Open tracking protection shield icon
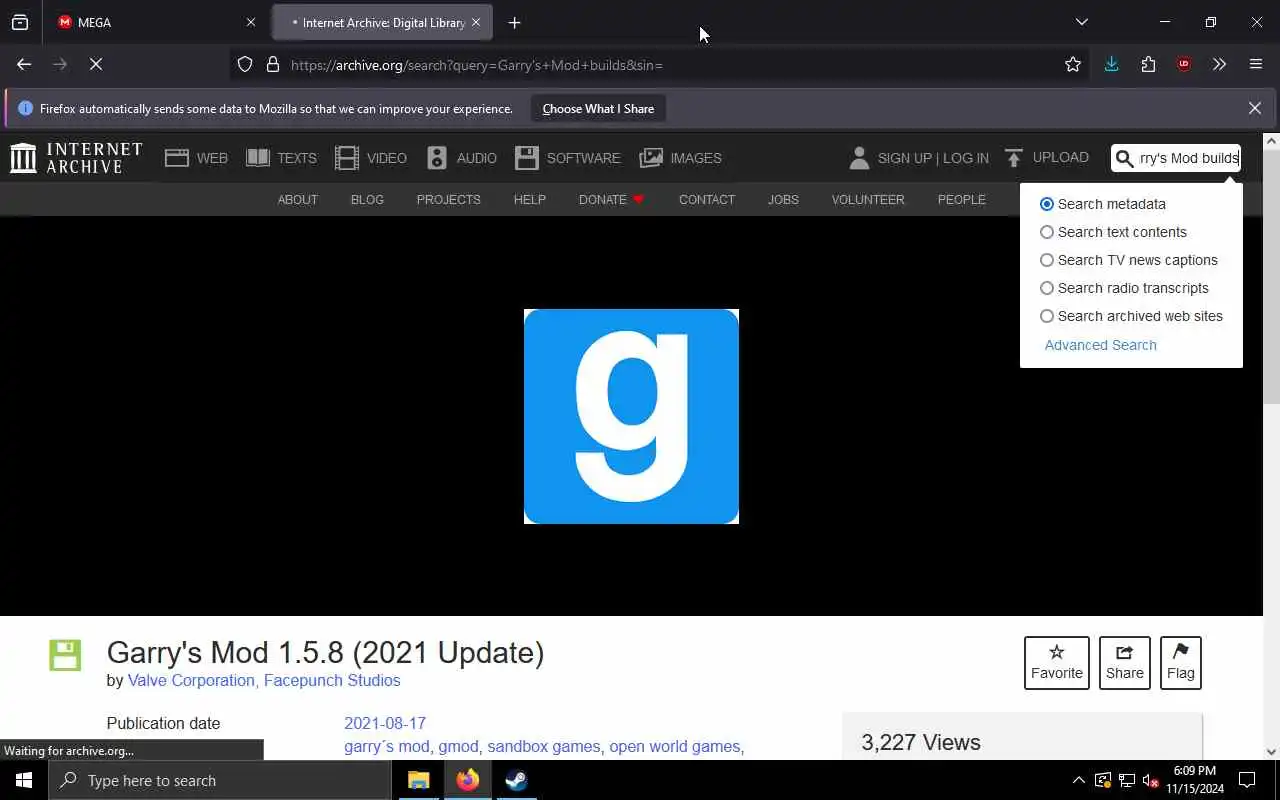Screen dimensions: 1280x800 (245, 65)
